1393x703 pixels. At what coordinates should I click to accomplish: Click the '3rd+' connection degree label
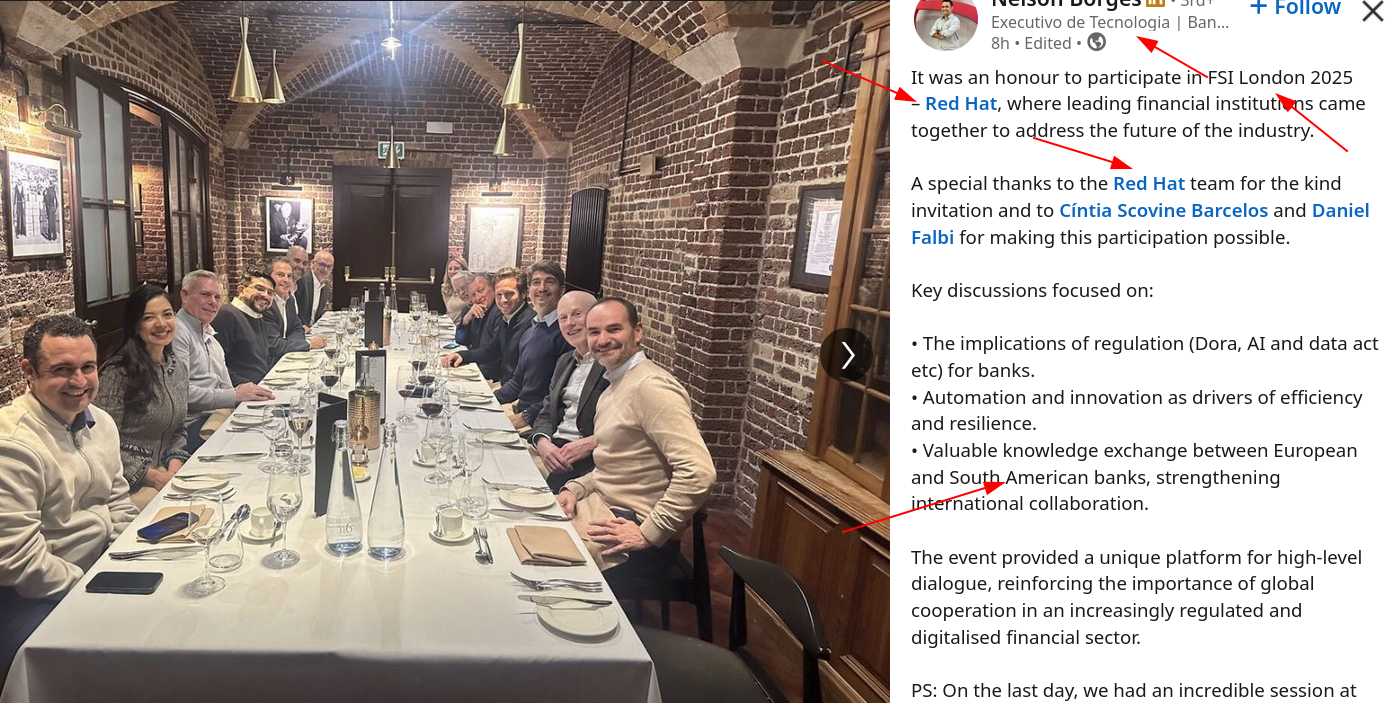(x=1192, y=4)
